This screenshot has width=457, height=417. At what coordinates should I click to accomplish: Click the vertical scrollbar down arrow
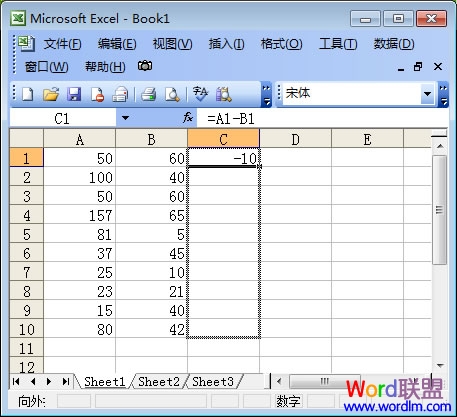point(440,366)
